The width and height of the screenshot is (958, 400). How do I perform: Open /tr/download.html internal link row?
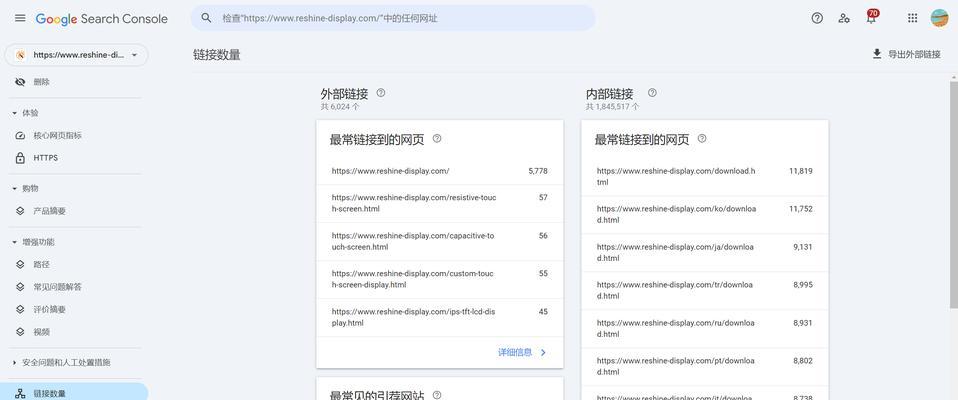pos(704,291)
